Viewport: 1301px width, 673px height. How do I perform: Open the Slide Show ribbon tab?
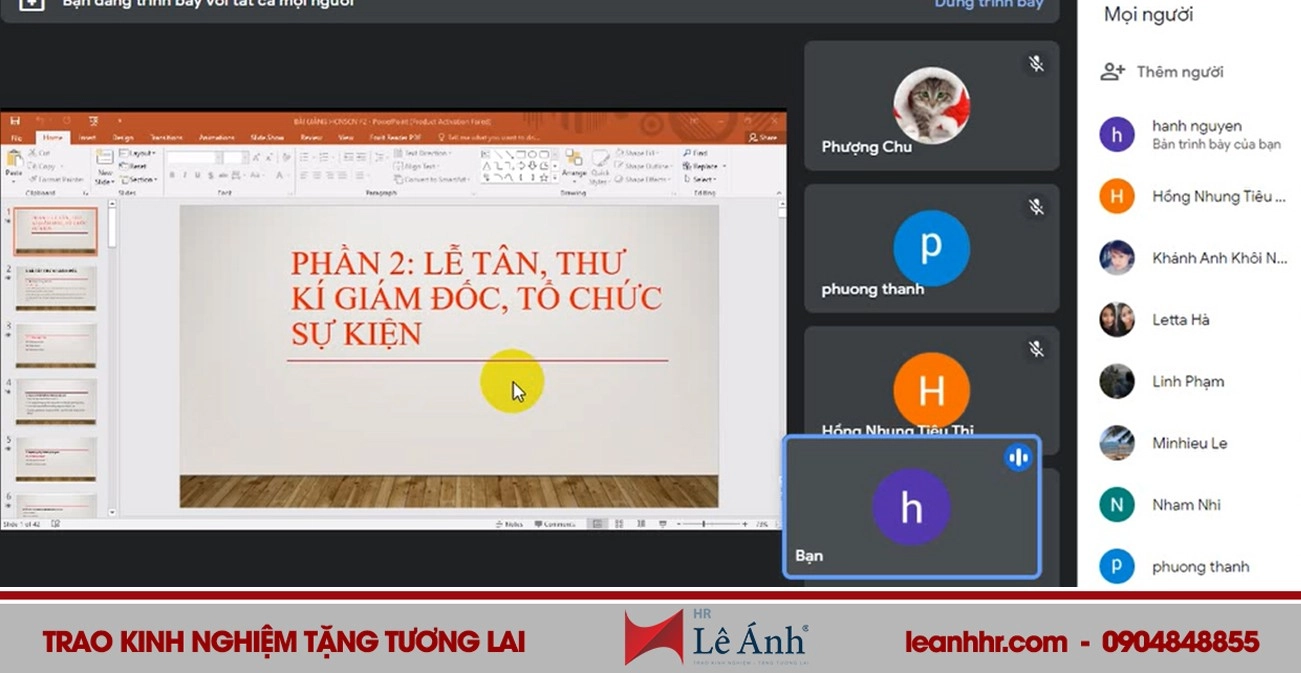point(268,138)
